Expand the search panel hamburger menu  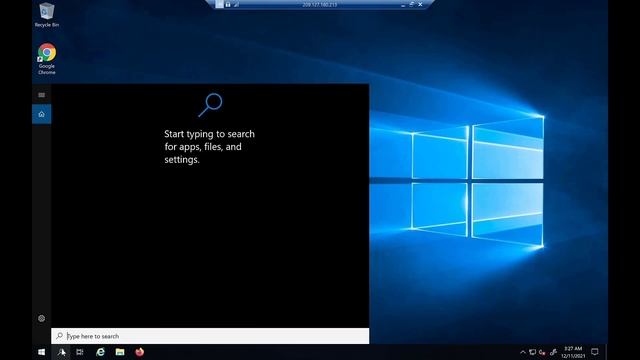[42, 95]
